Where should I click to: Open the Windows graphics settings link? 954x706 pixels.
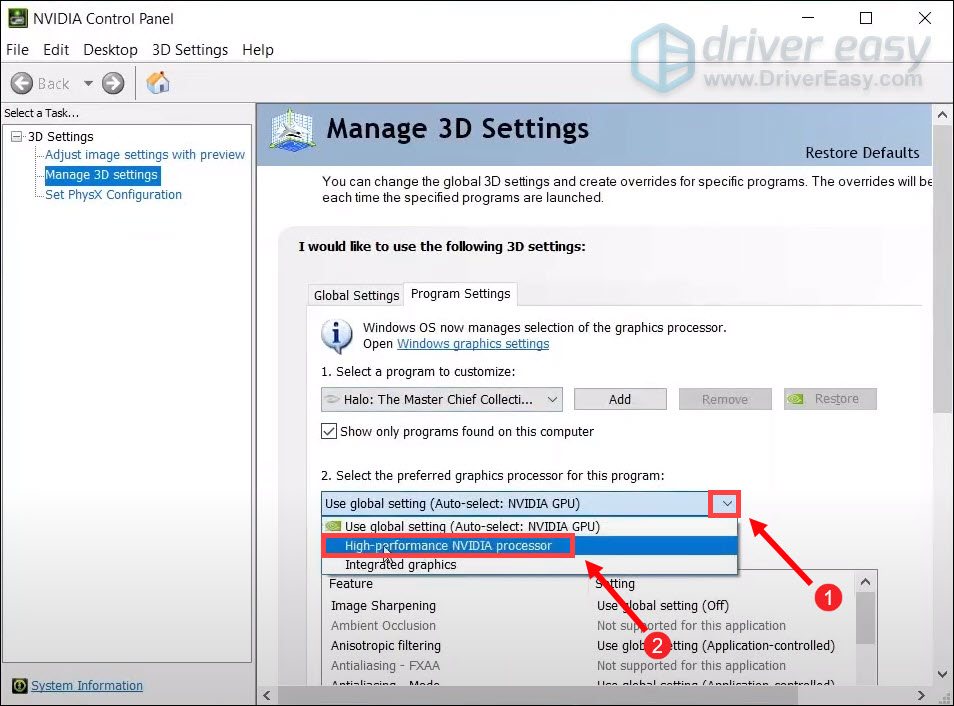pyautogui.click(x=473, y=344)
